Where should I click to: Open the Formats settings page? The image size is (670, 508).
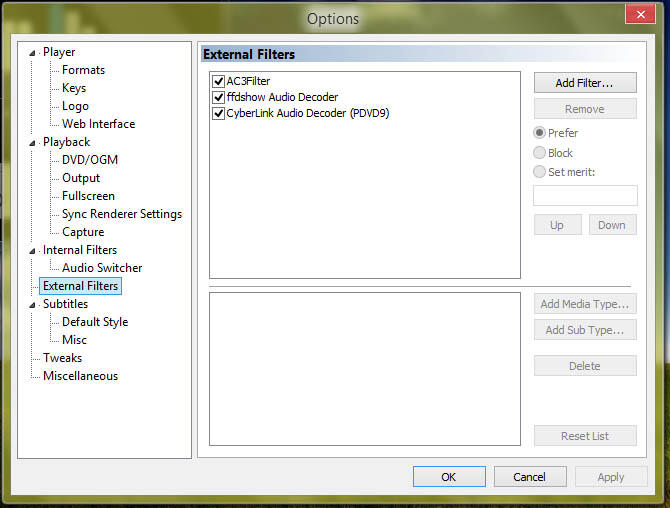pos(83,70)
